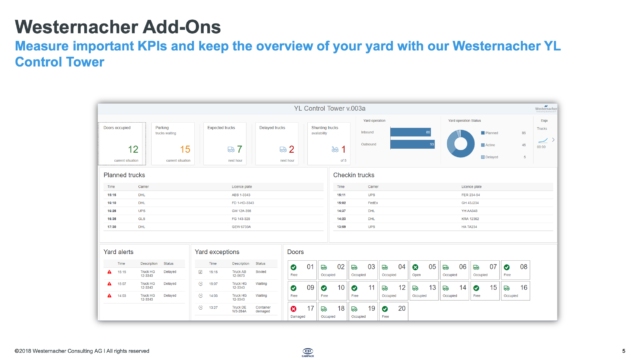Click the 'Yard alerts' section title
The height and width of the screenshot is (360, 640).
click(118, 252)
